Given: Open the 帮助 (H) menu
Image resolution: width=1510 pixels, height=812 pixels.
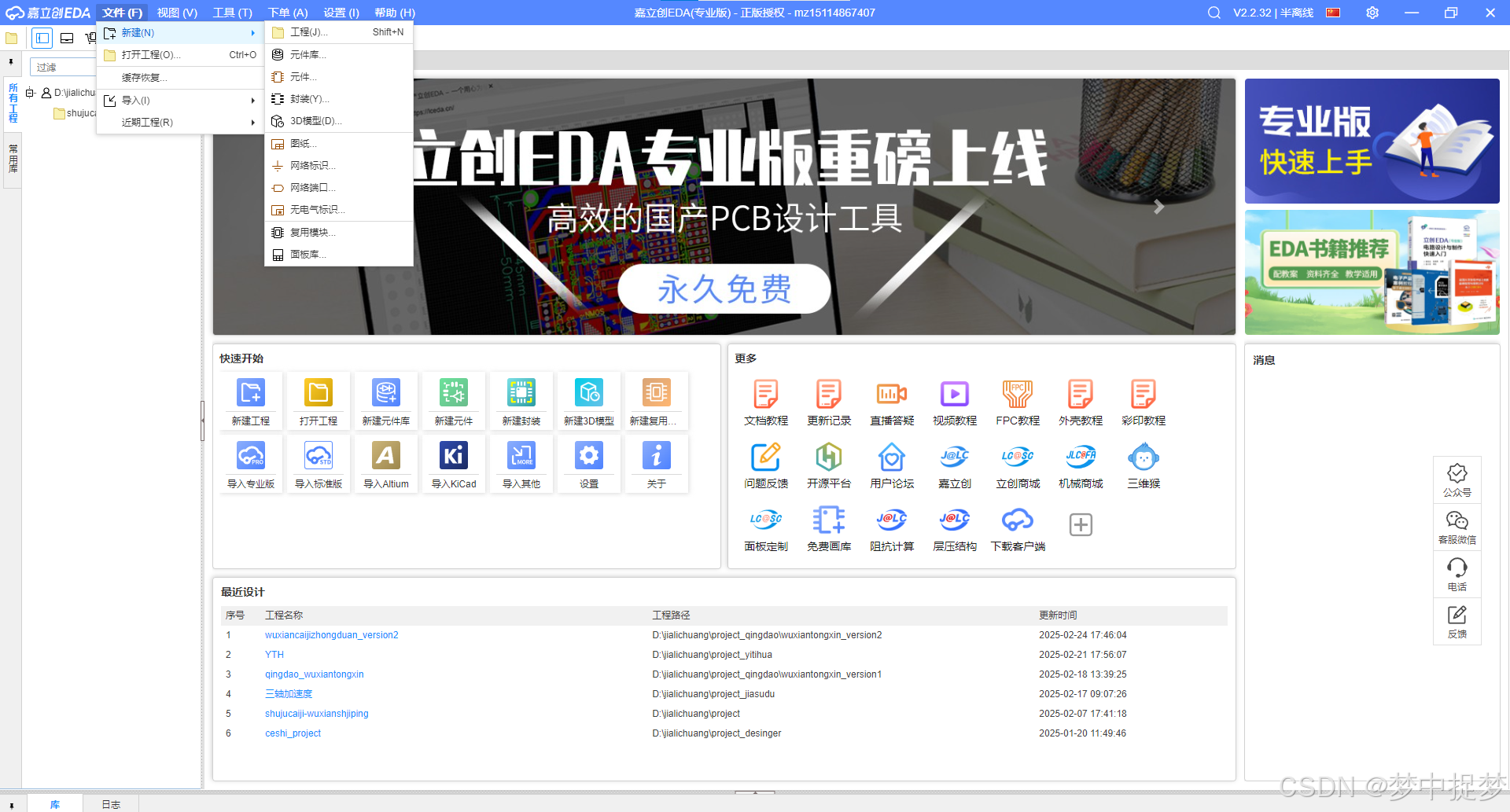Looking at the screenshot, I should (x=395, y=13).
